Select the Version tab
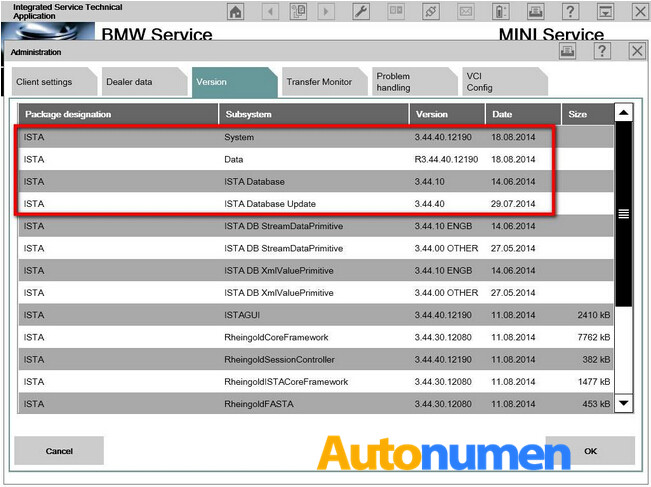 point(234,82)
